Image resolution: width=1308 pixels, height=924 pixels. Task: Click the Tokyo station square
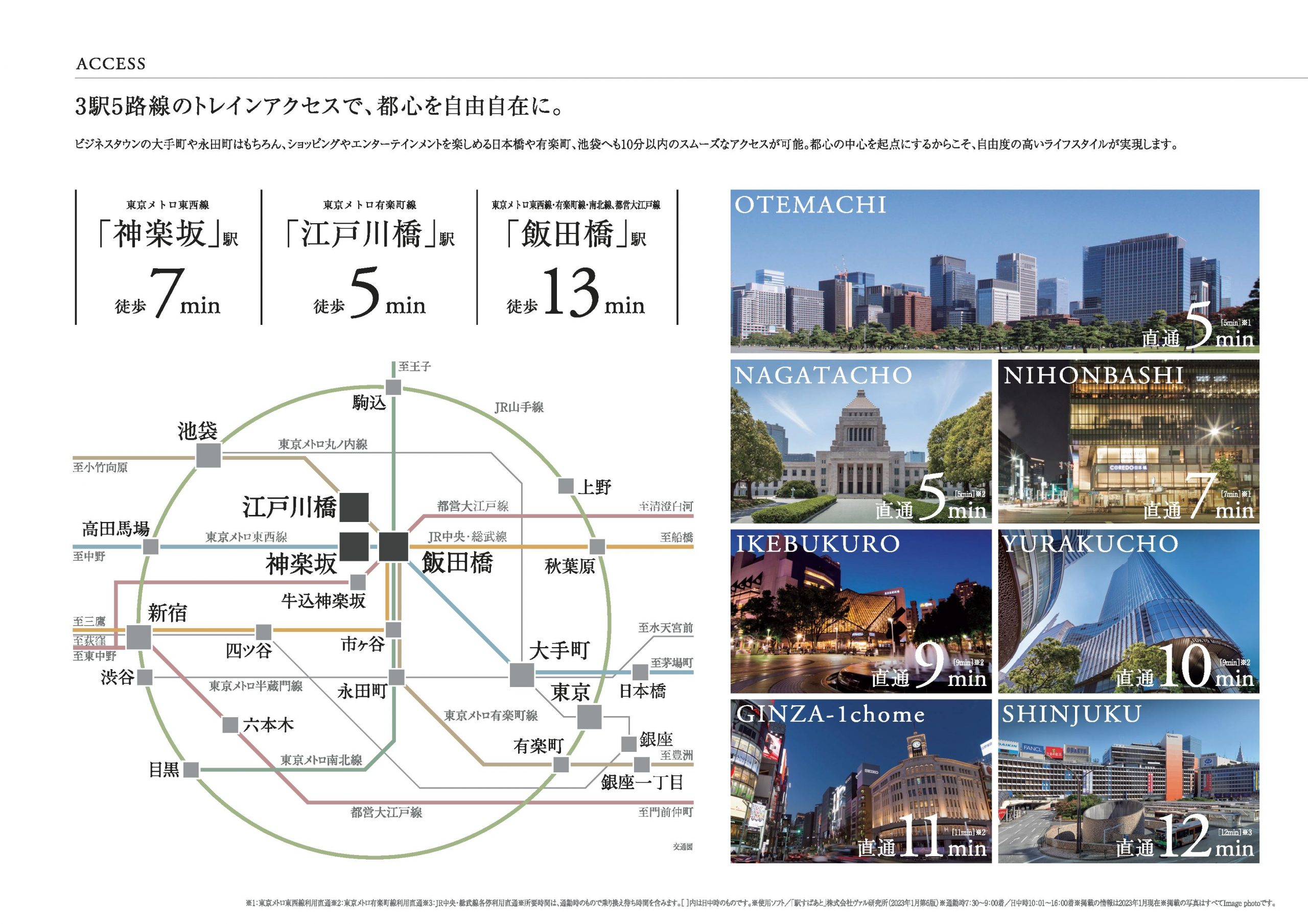coord(589,717)
